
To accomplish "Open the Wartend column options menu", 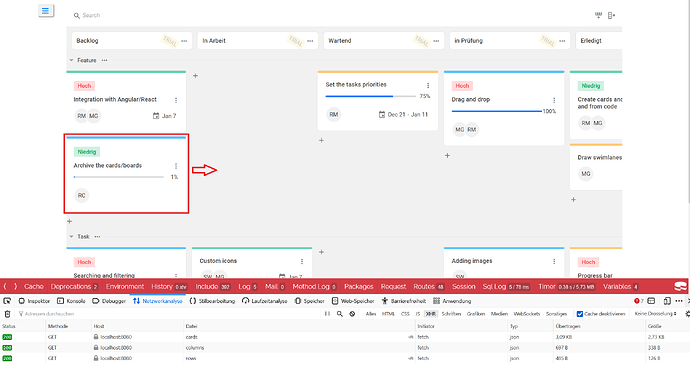I will pyautogui.click(x=436, y=41).
